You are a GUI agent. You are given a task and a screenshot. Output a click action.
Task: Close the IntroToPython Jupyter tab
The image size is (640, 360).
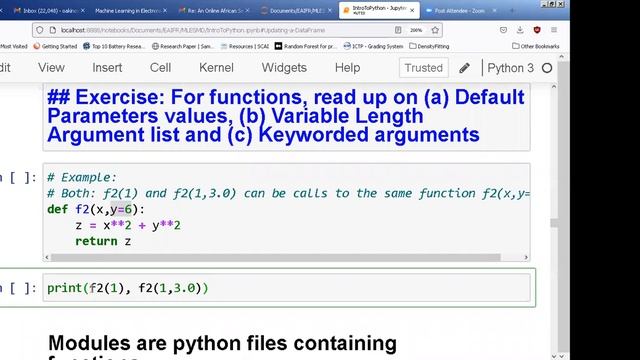412,11
